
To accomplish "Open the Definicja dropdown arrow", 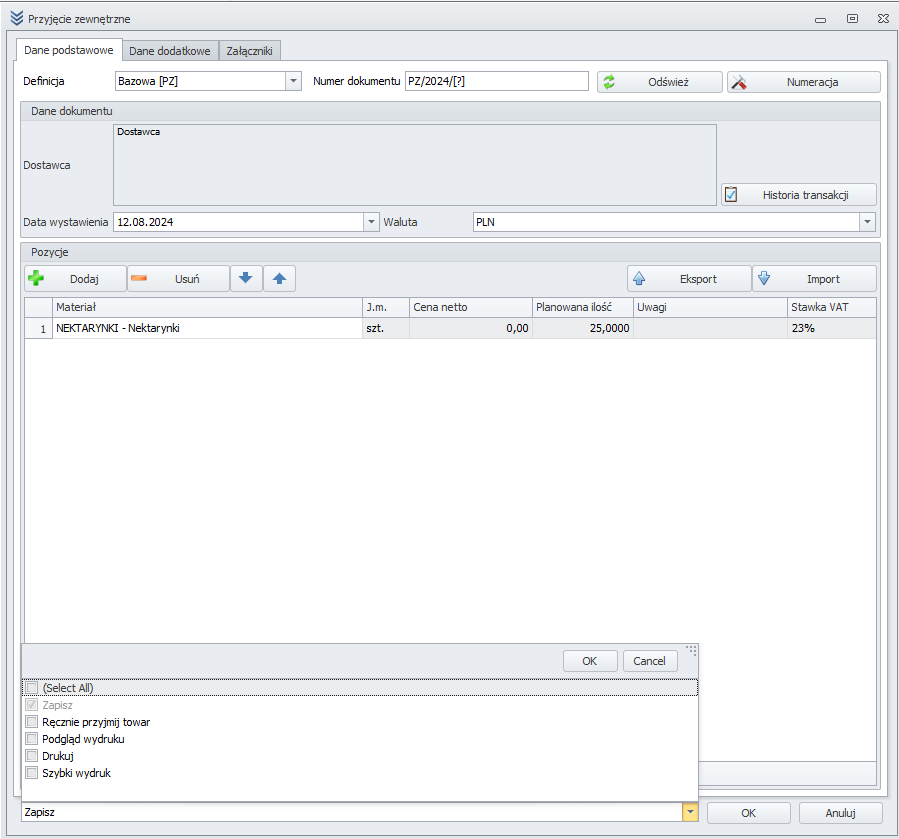I will pyautogui.click(x=293, y=81).
